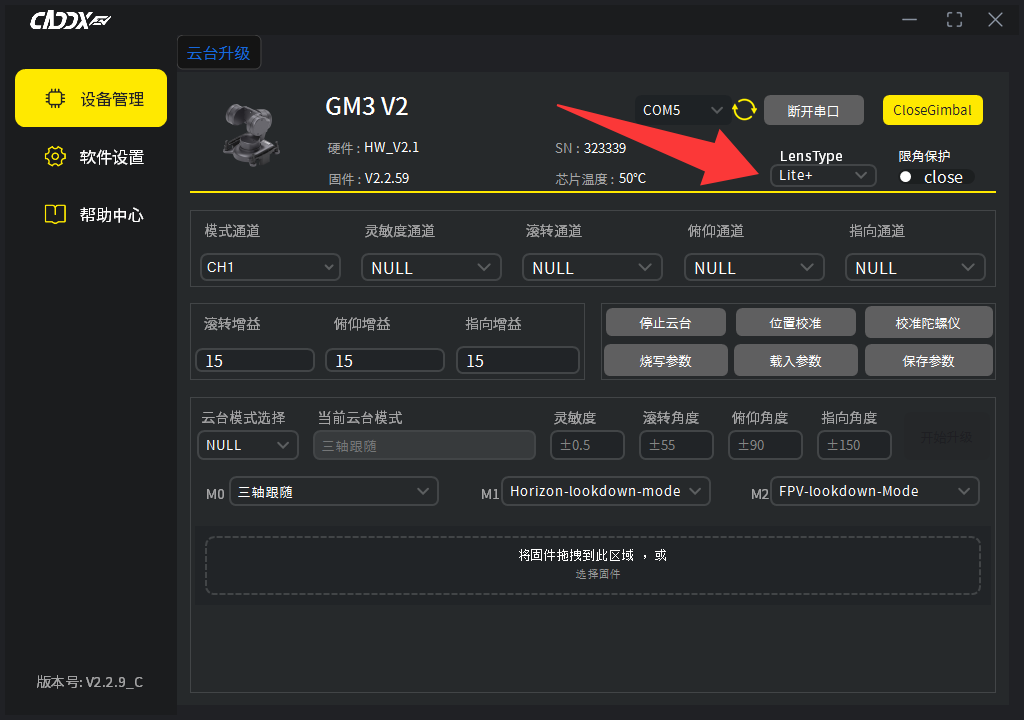Click the 指向增益 value field
Screen dimensions: 1024x720
point(518,361)
